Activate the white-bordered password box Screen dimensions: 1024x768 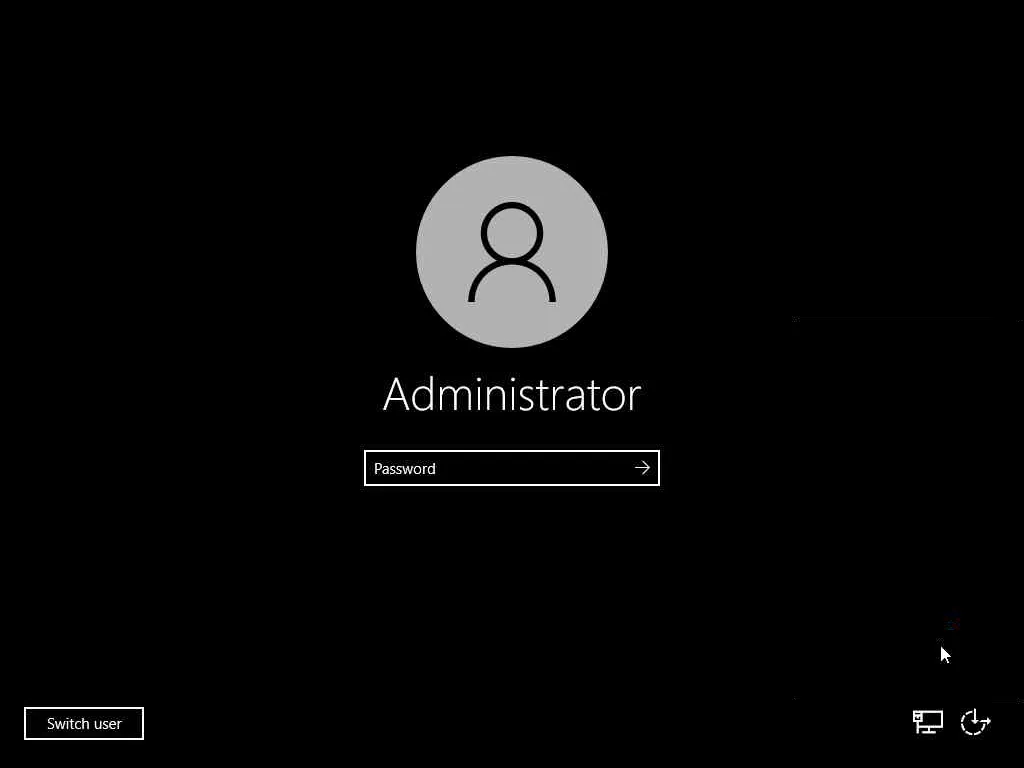511,468
